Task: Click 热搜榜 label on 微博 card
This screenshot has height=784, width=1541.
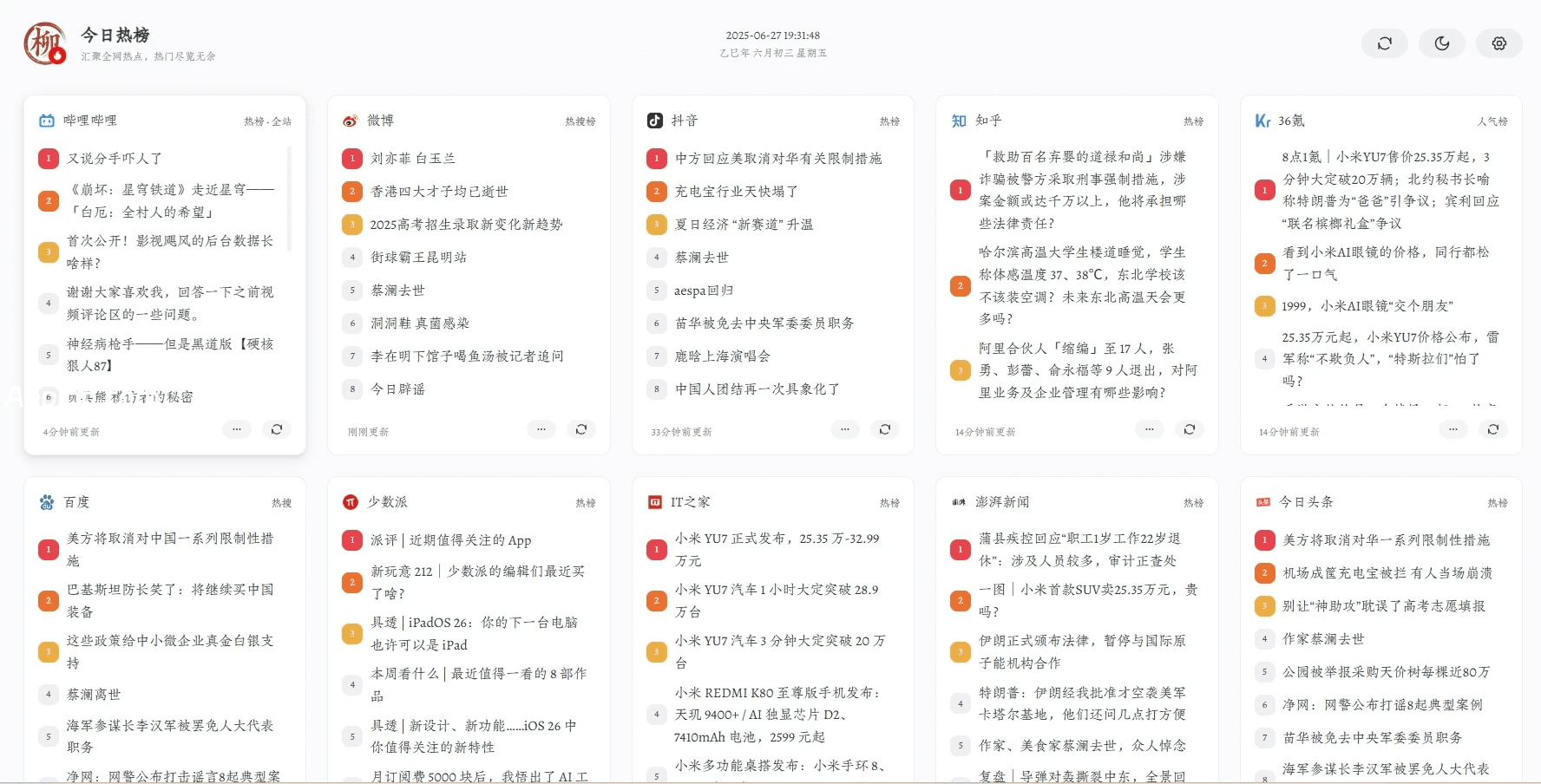Action: [580, 121]
